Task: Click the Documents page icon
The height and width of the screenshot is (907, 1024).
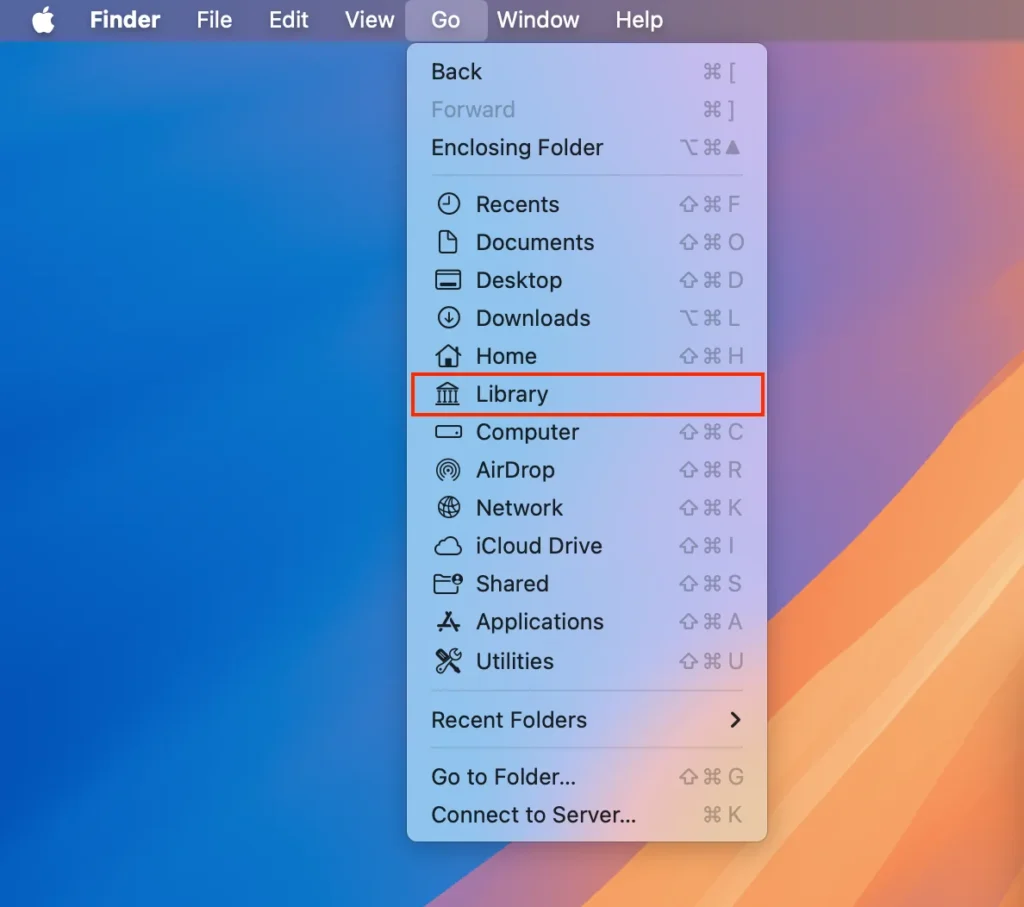Action: pyautogui.click(x=448, y=242)
